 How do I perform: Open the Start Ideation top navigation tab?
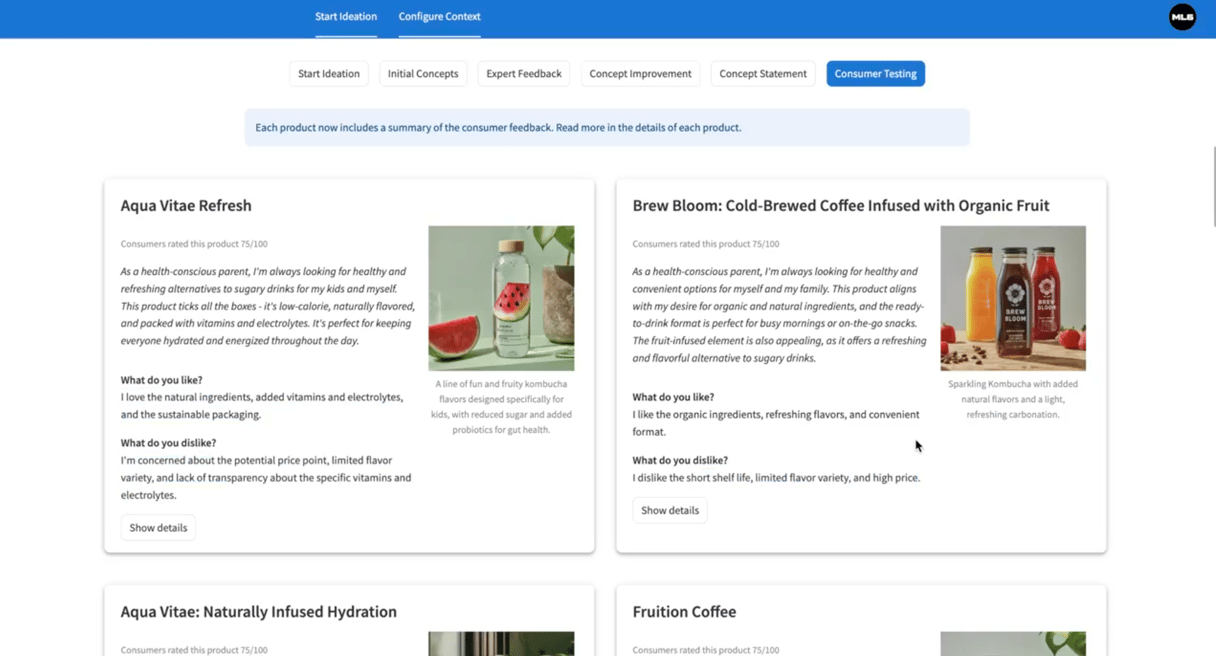pyautogui.click(x=346, y=17)
